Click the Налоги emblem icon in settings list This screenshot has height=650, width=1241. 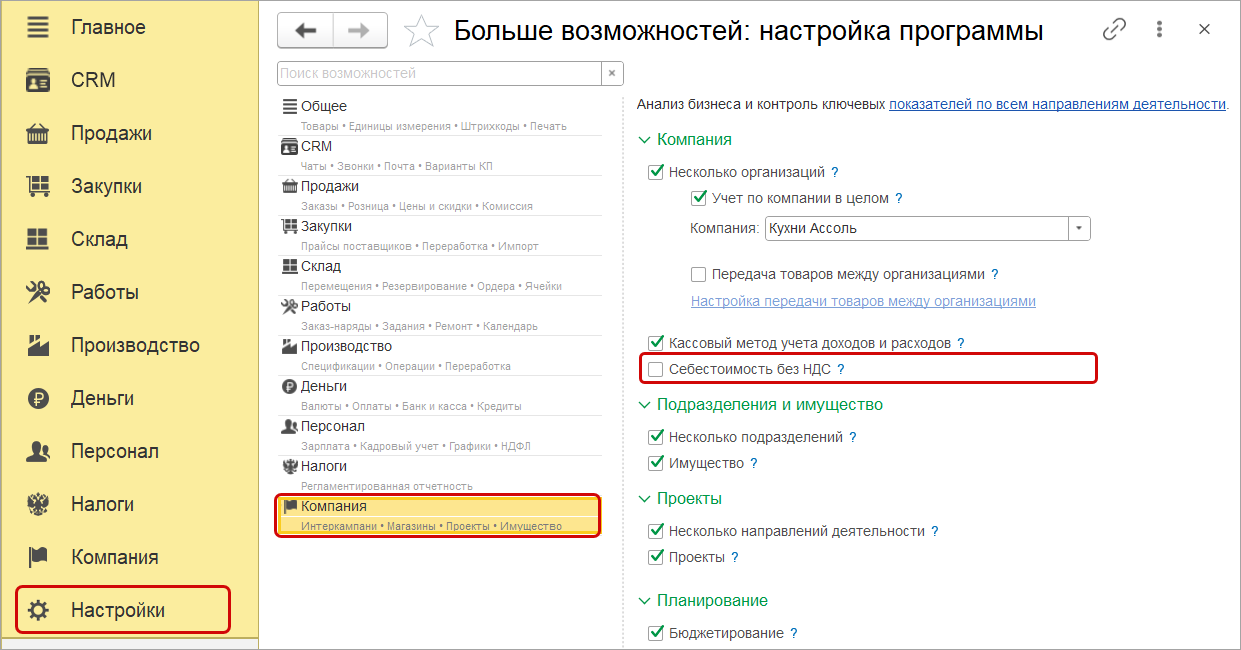pos(290,466)
